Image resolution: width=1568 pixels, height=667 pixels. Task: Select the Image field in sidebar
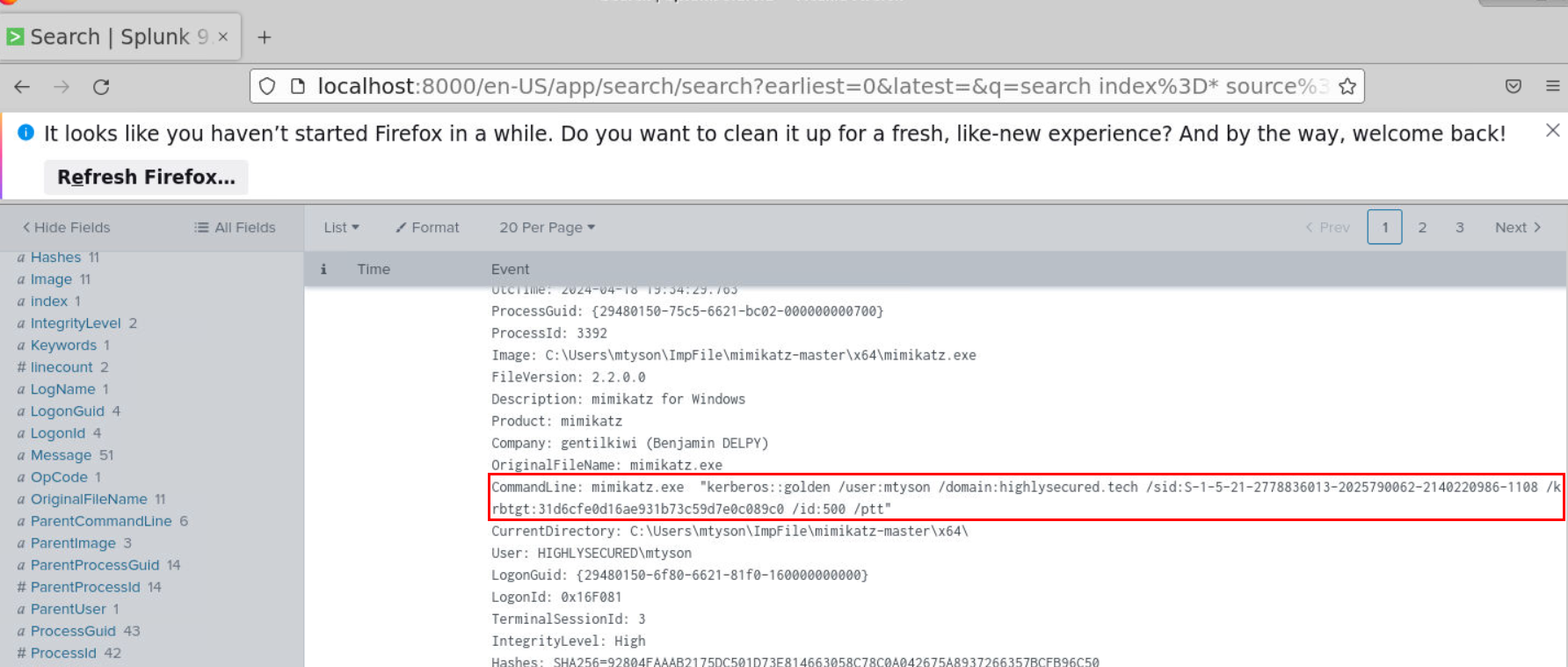click(x=51, y=279)
